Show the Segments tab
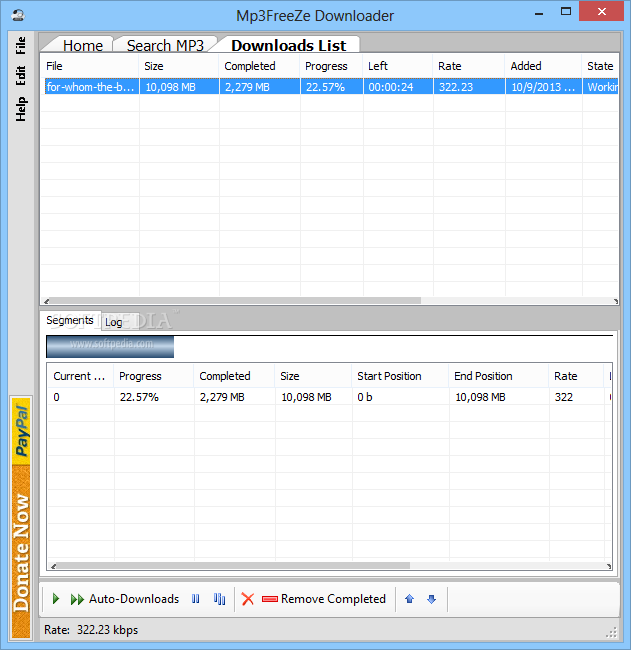631x650 pixels. click(70, 320)
